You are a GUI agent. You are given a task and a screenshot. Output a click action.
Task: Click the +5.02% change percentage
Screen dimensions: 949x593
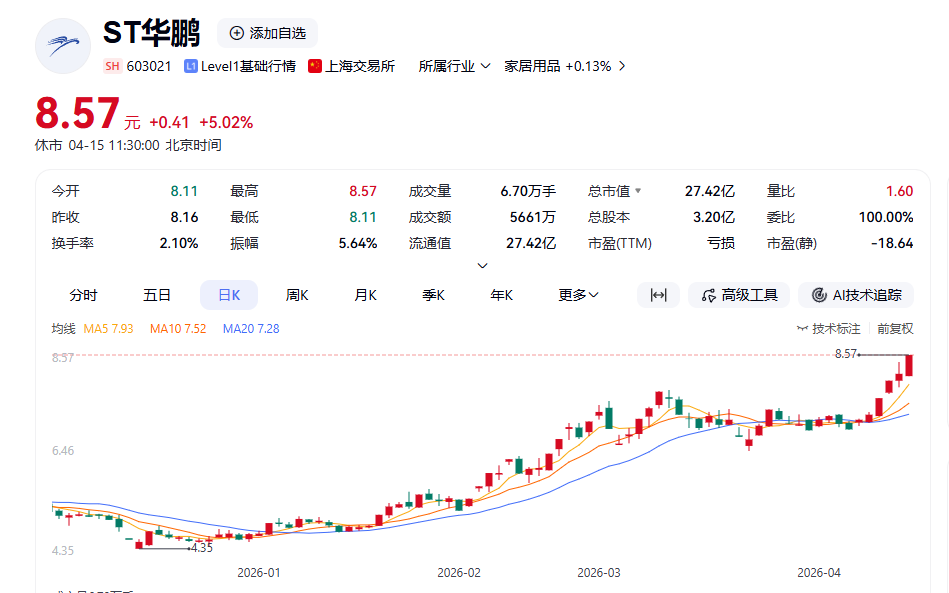tap(226, 122)
